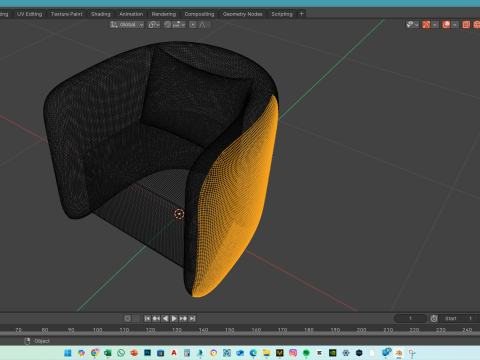Click the current frame number field
Image resolution: width=480 pixels, height=360 pixels.
[x=411, y=319]
